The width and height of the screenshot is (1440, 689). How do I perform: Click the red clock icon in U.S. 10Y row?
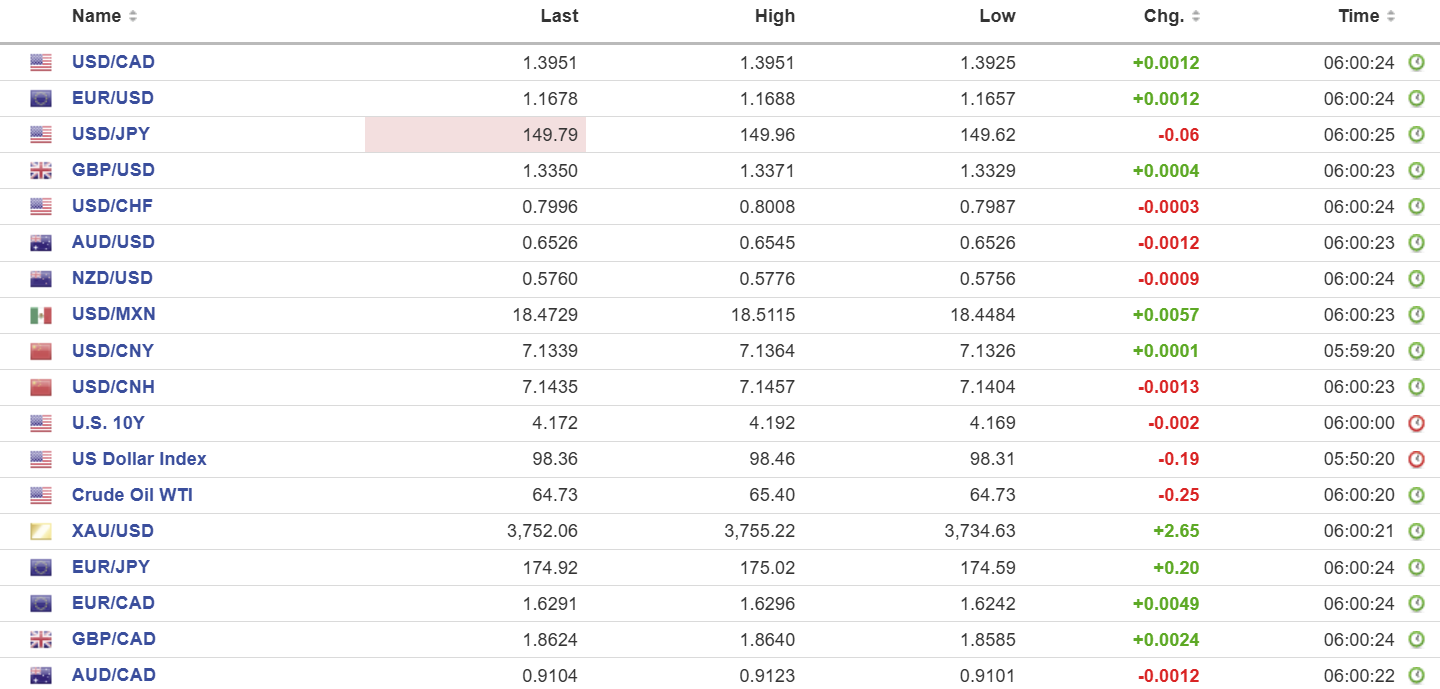pos(1416,423)
